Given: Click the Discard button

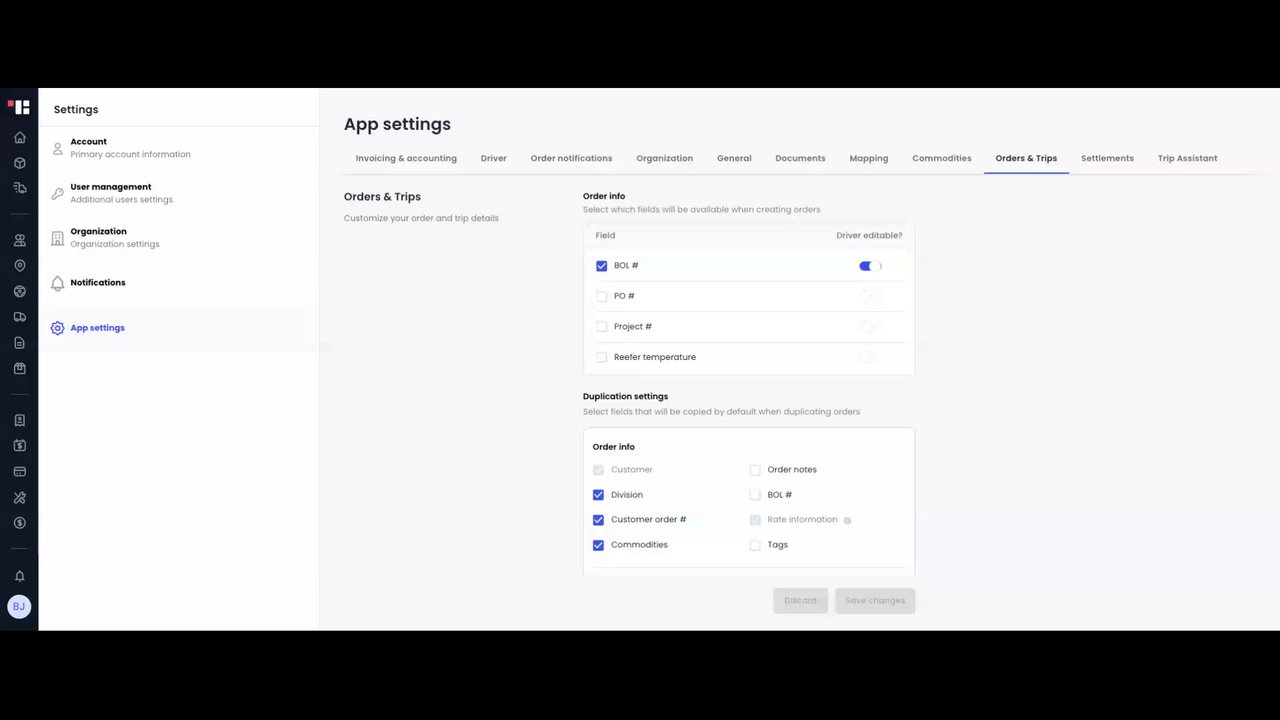Looking at the screenshot, I should pyautogui.click(x=800, y=600).
